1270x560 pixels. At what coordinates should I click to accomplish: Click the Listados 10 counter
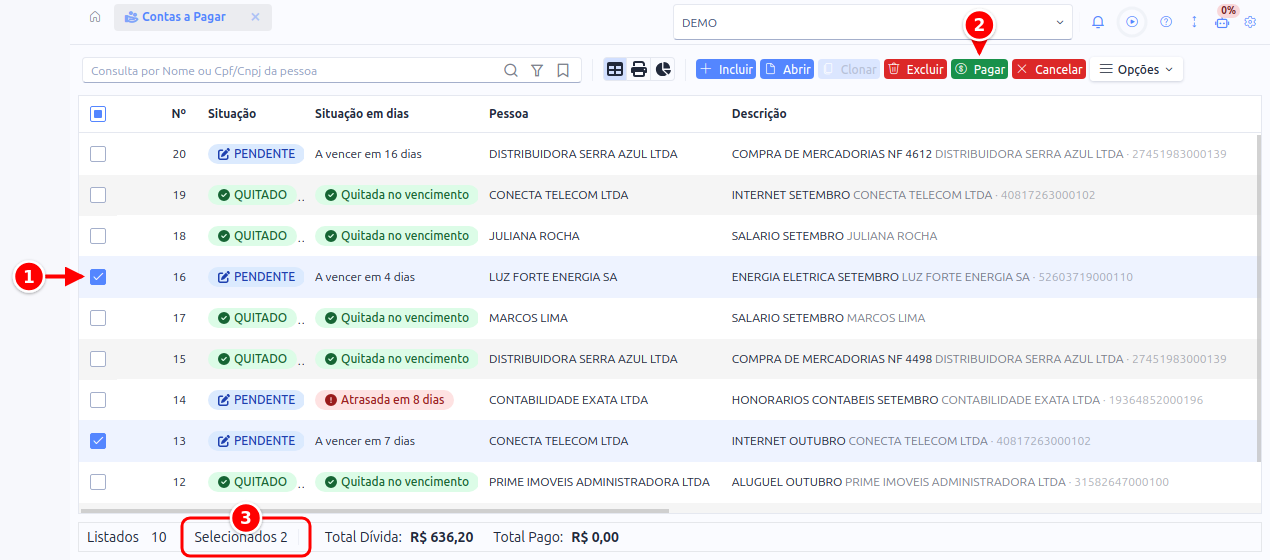(x=127, y=537)
